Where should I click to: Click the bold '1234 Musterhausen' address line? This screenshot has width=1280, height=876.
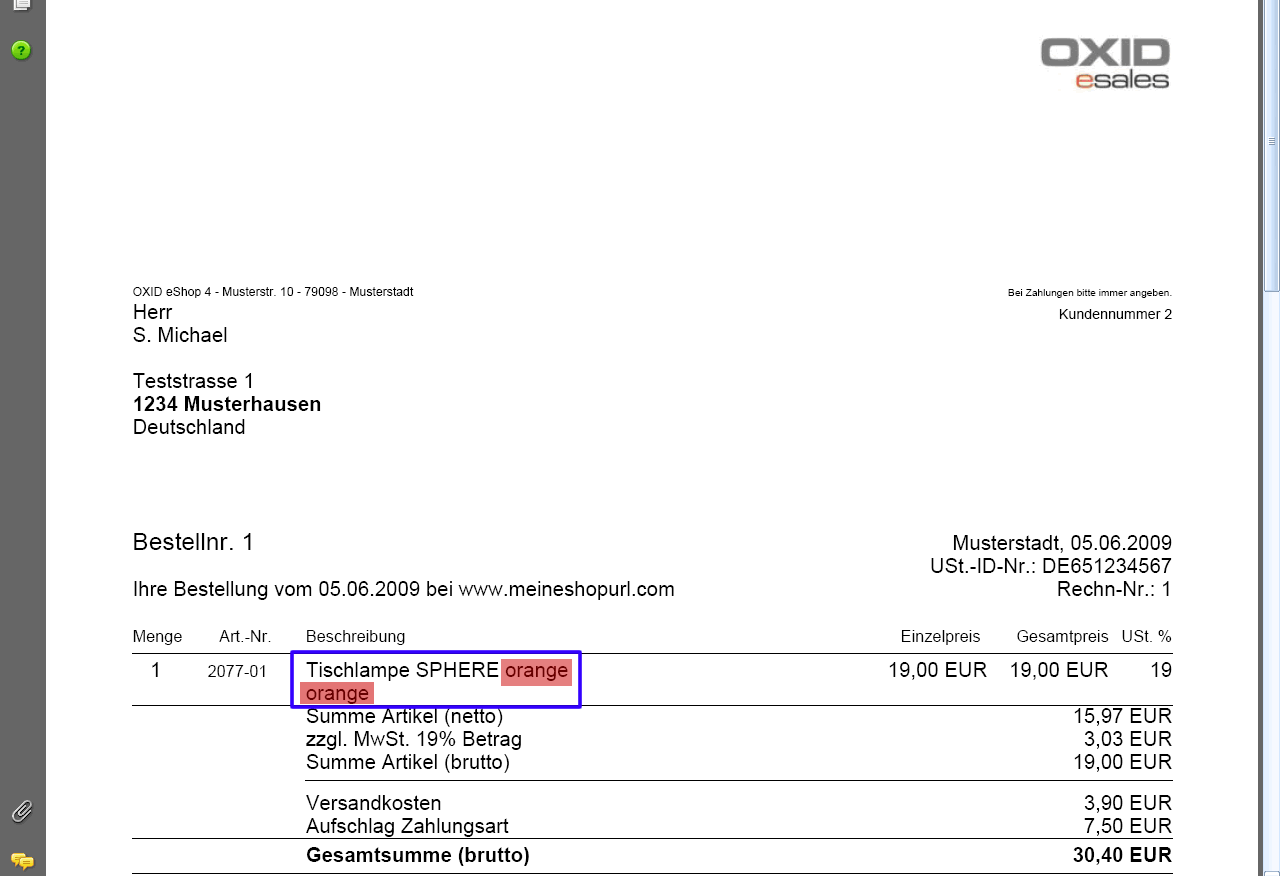coord(227,404)
